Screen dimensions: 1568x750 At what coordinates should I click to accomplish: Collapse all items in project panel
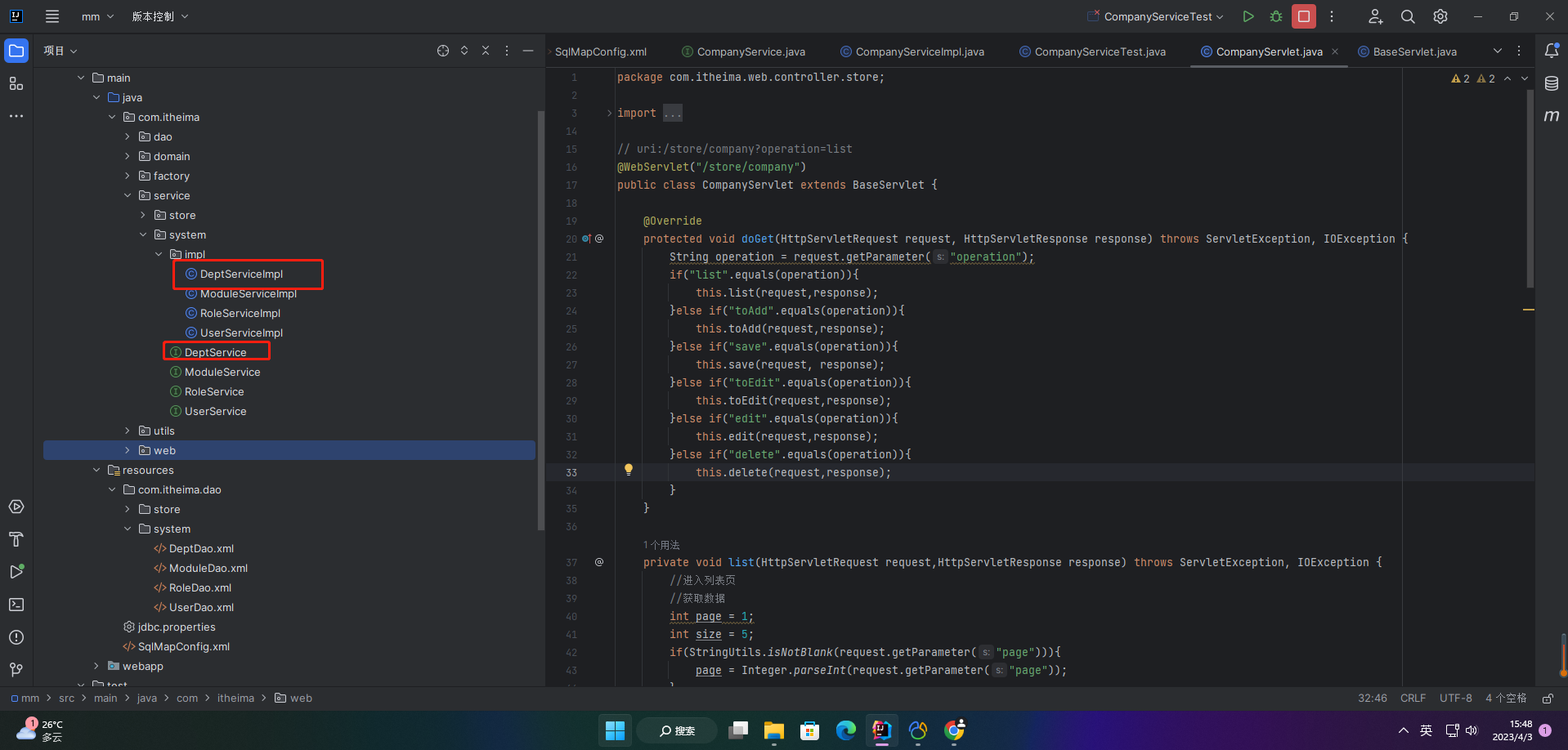click(486, 51)
